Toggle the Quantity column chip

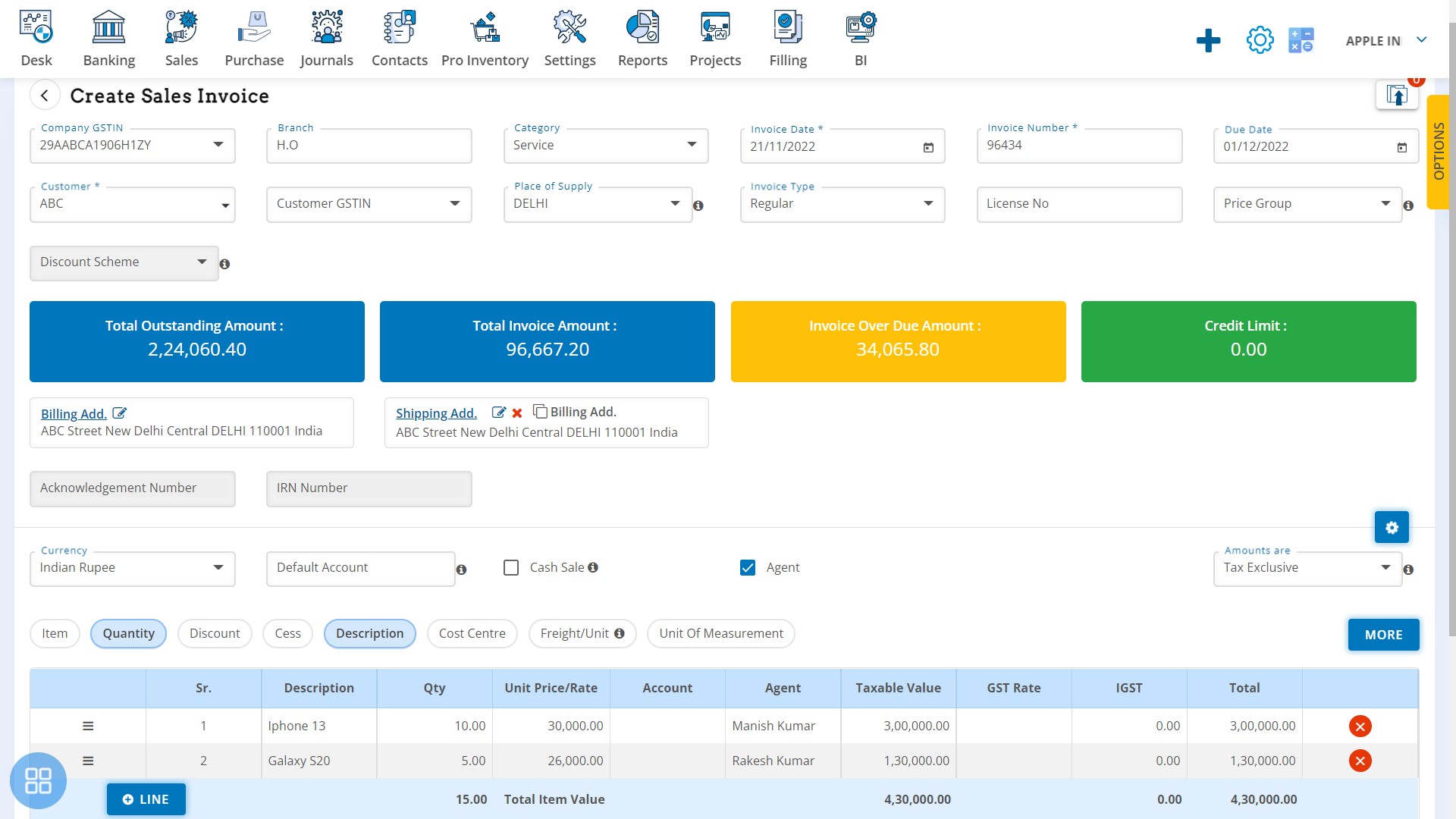(128, 633)
